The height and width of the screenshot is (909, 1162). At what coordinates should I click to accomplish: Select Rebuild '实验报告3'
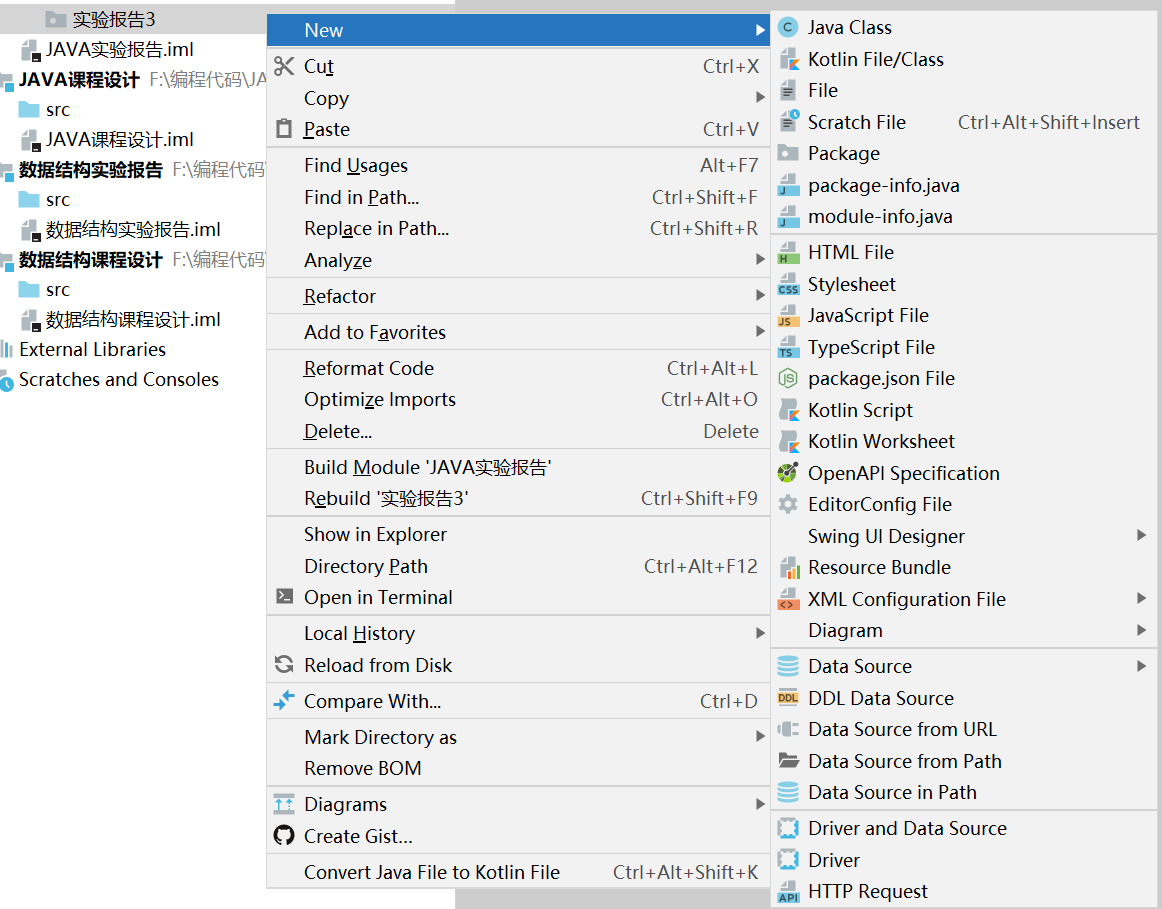[x=518, y=499]
